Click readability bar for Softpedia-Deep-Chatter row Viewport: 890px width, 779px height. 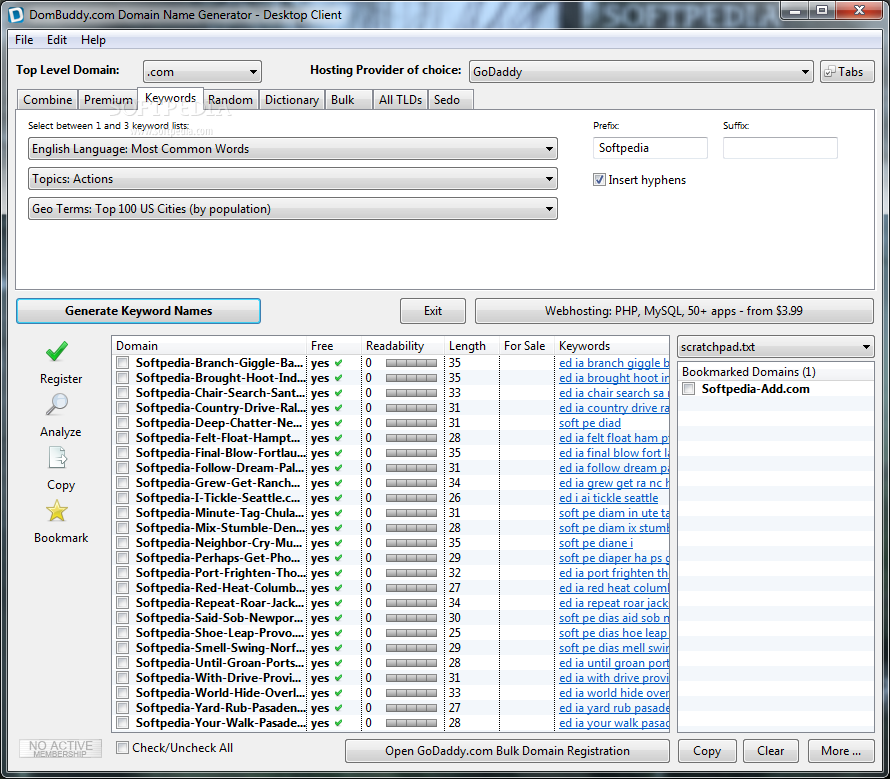412,423
